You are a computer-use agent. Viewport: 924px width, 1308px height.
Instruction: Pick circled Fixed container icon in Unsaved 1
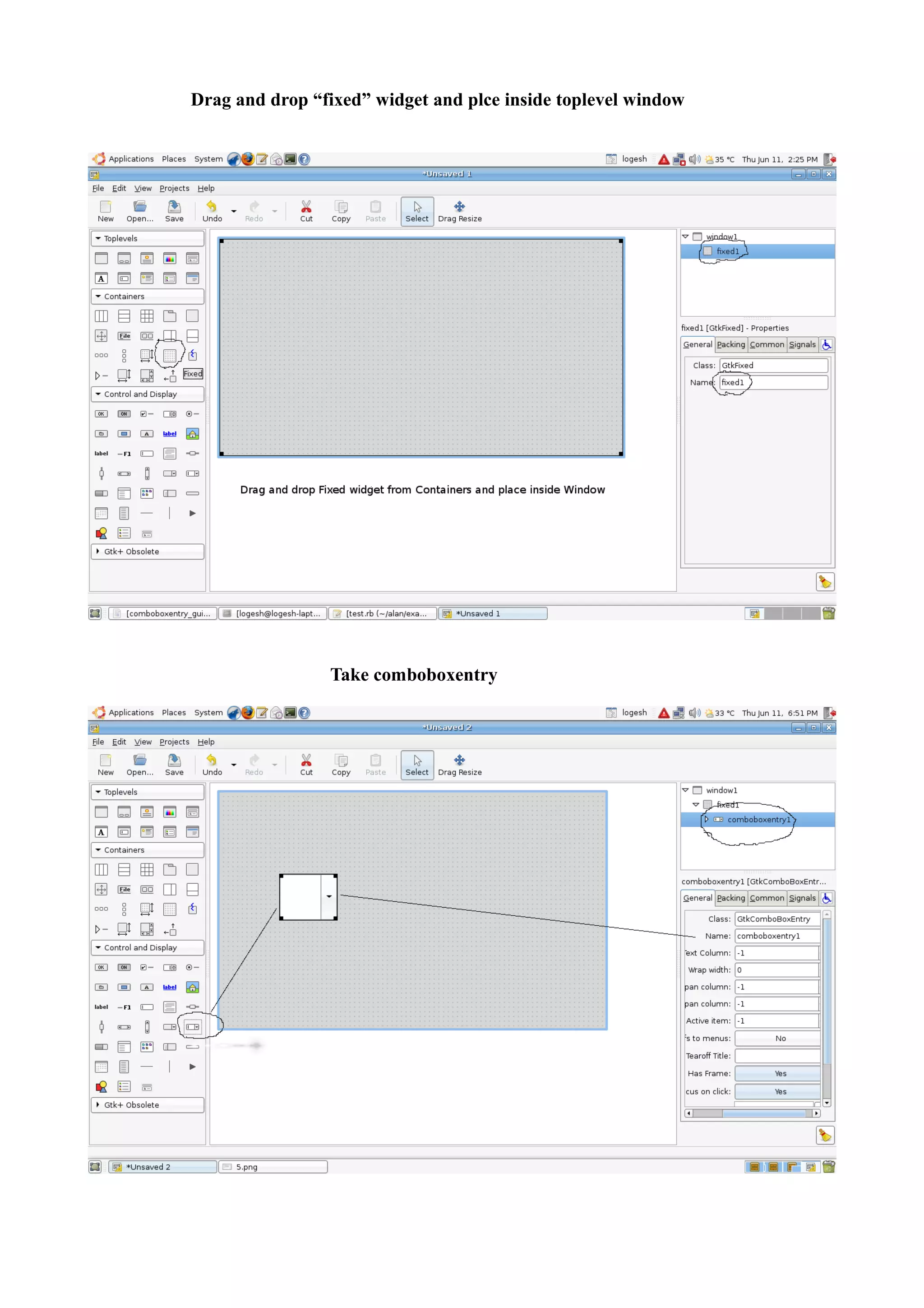[170, 356]
